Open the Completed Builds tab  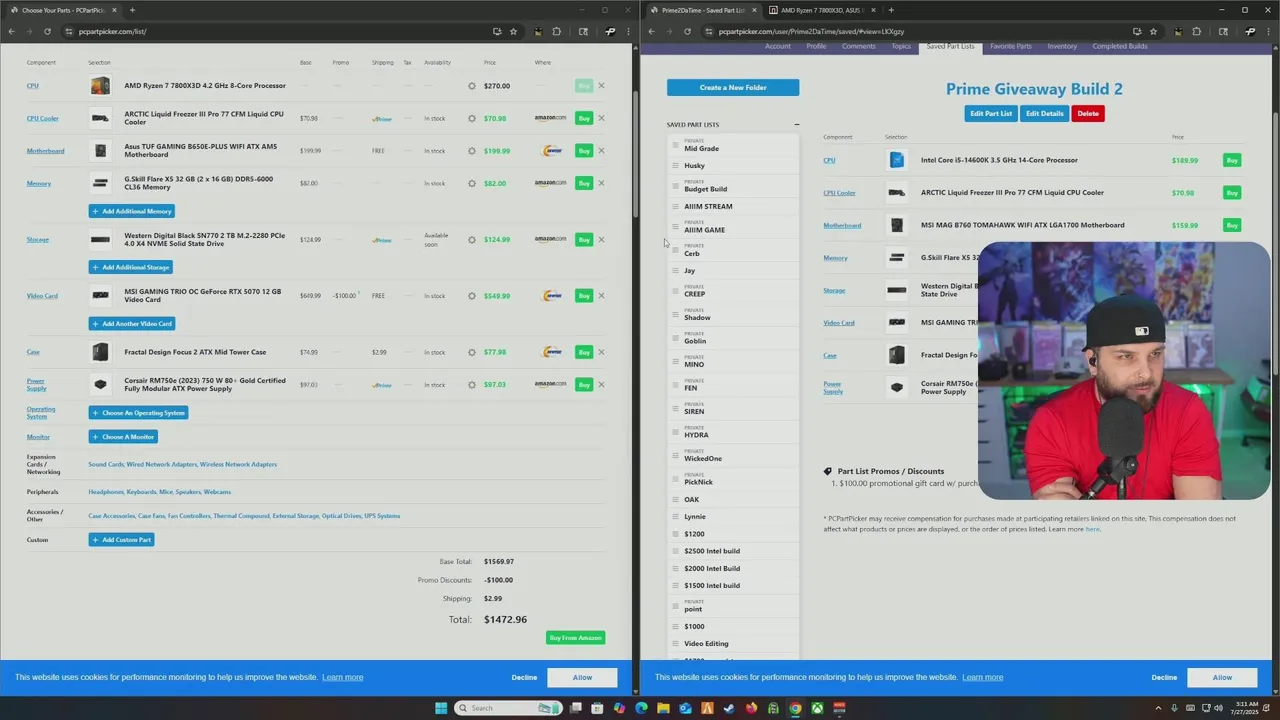[1120, 46]
